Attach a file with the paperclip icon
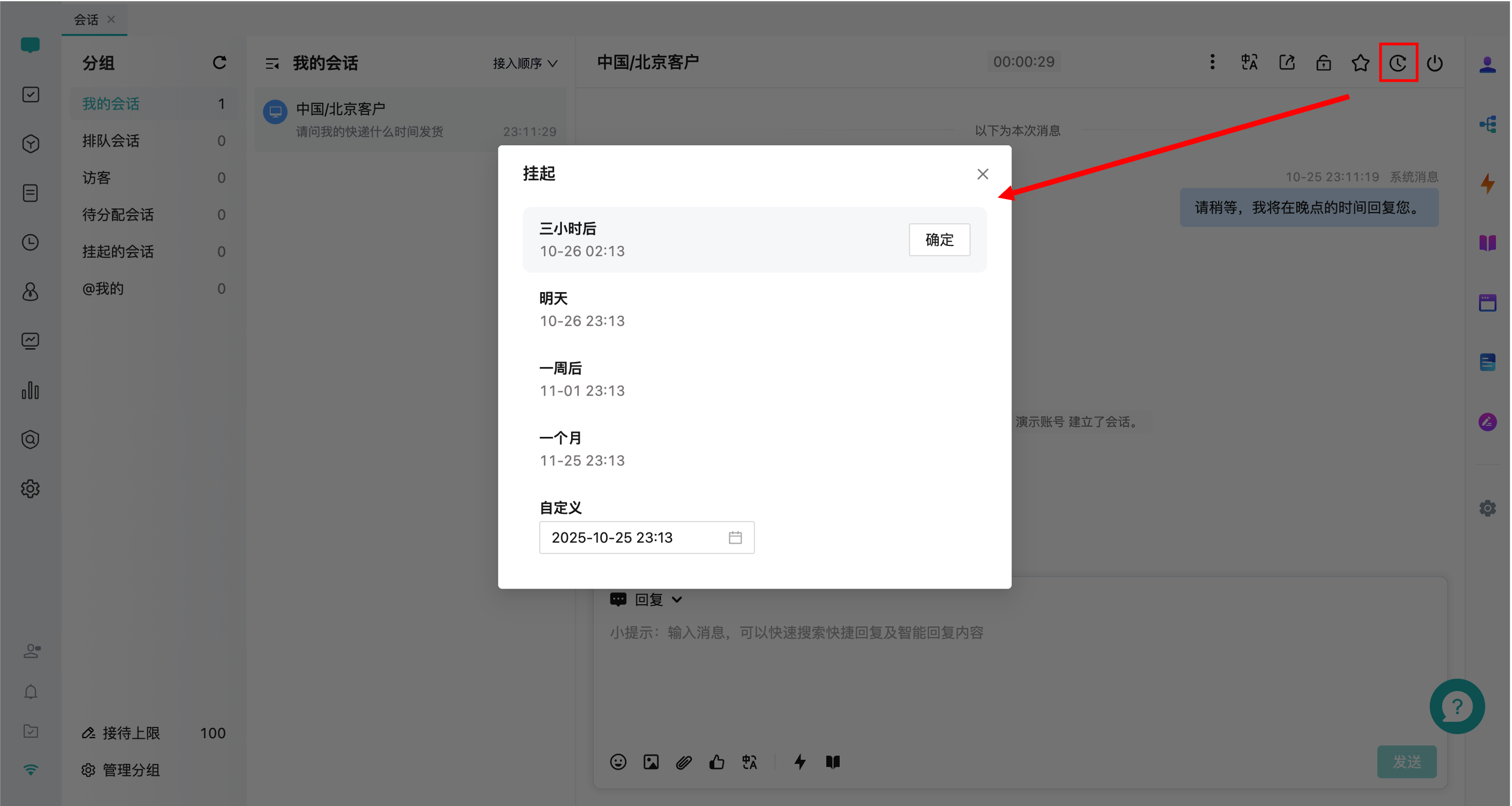Image resolution: width=1512 pixels, height=806 pixels. point(683,762)
